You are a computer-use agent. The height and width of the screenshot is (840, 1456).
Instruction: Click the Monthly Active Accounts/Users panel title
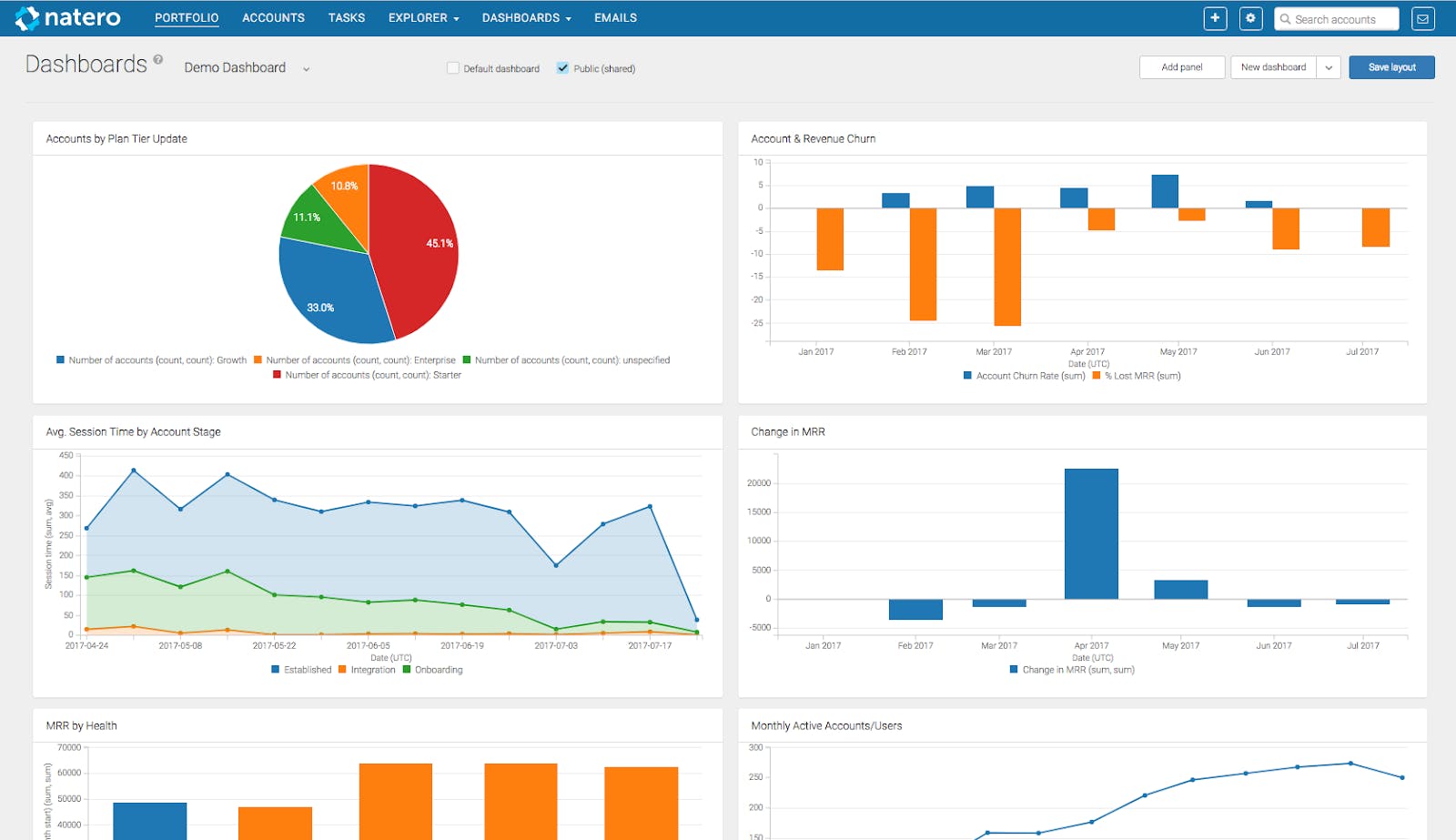tap(826, 726)
